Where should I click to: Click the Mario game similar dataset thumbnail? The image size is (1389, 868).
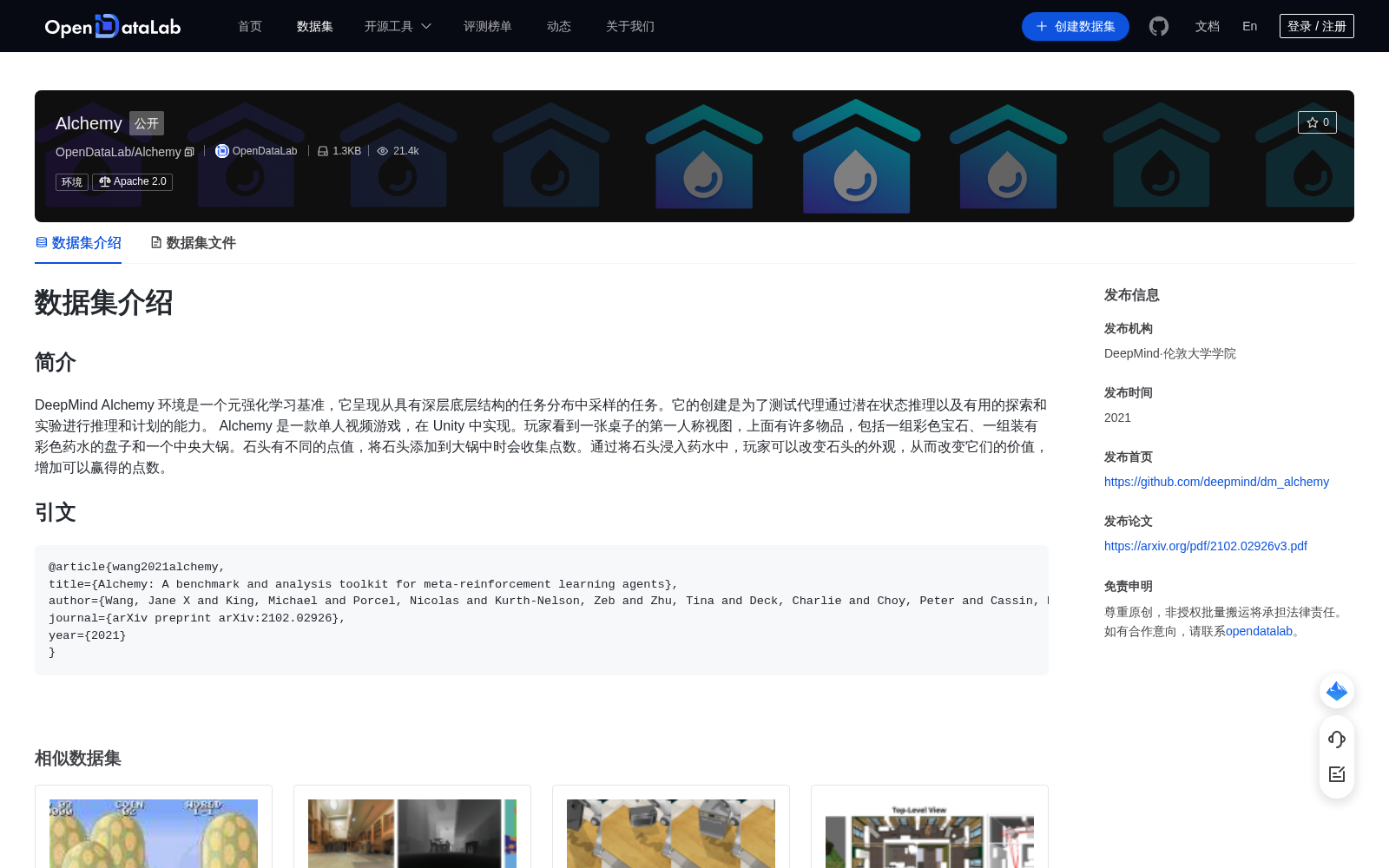click(x=154, y=833)
